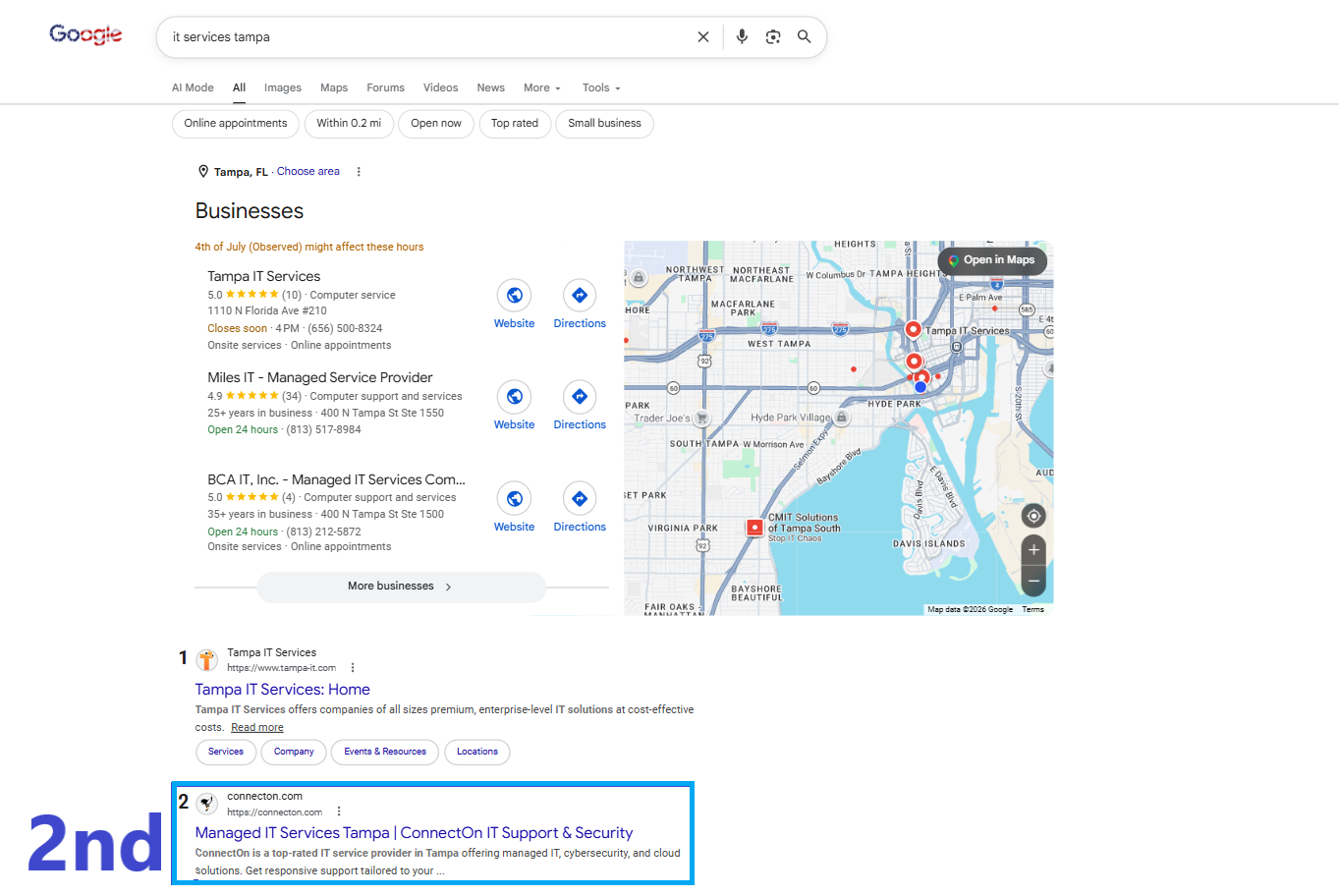Click Read more on the Tampa IT Services snippet
This screenshot has height=896, width=1339.
pyautogui.click(x=257, y=728)
